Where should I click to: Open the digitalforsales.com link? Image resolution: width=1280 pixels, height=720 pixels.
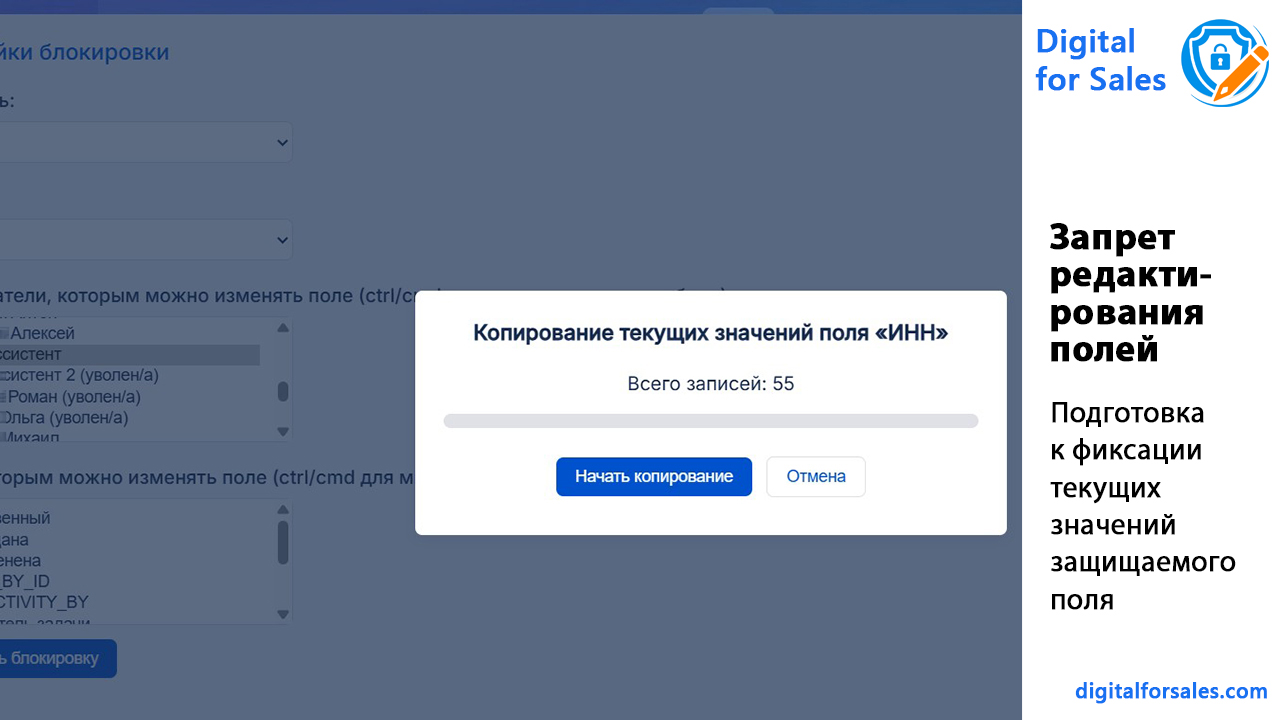click(1171, 691)
